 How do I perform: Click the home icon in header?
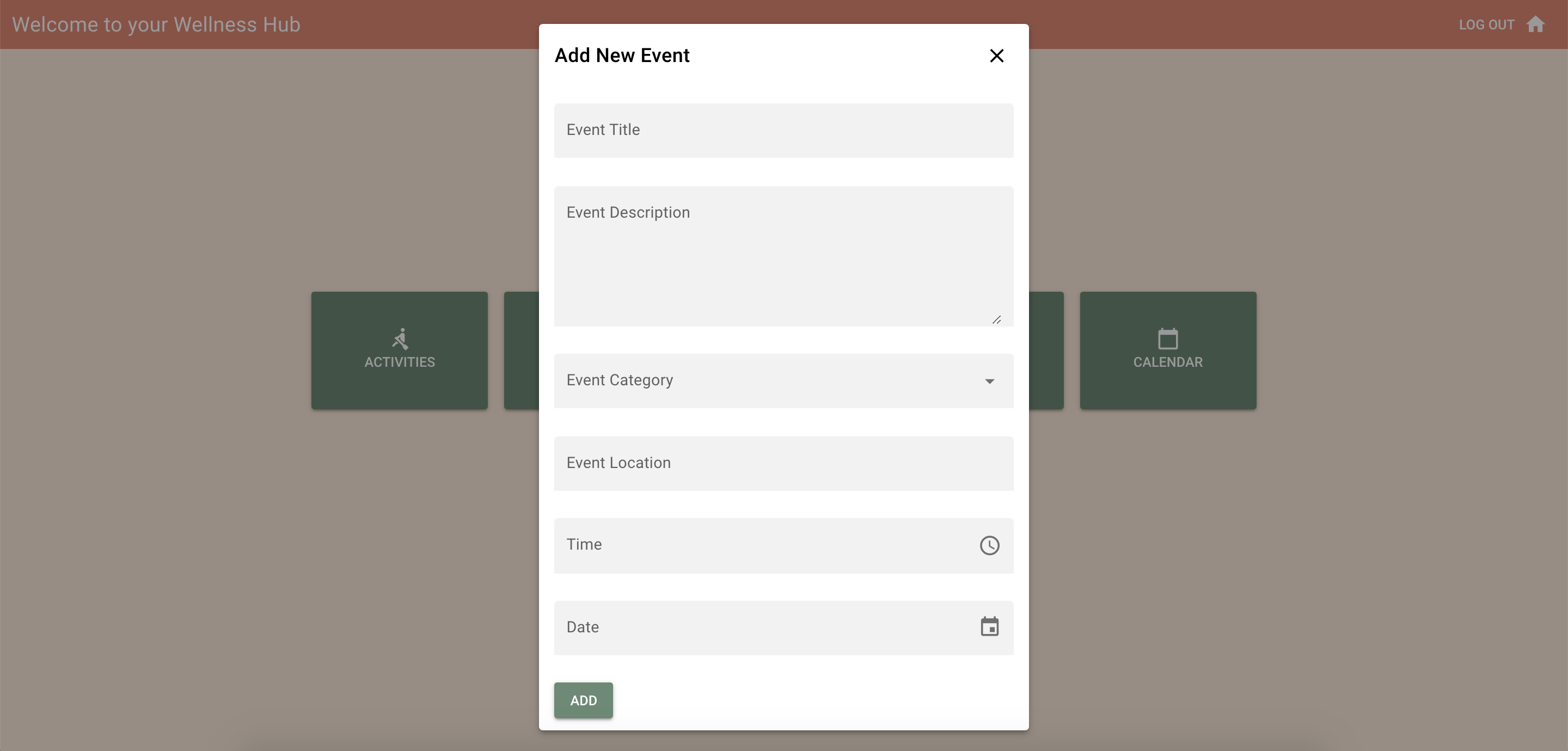1535,24
